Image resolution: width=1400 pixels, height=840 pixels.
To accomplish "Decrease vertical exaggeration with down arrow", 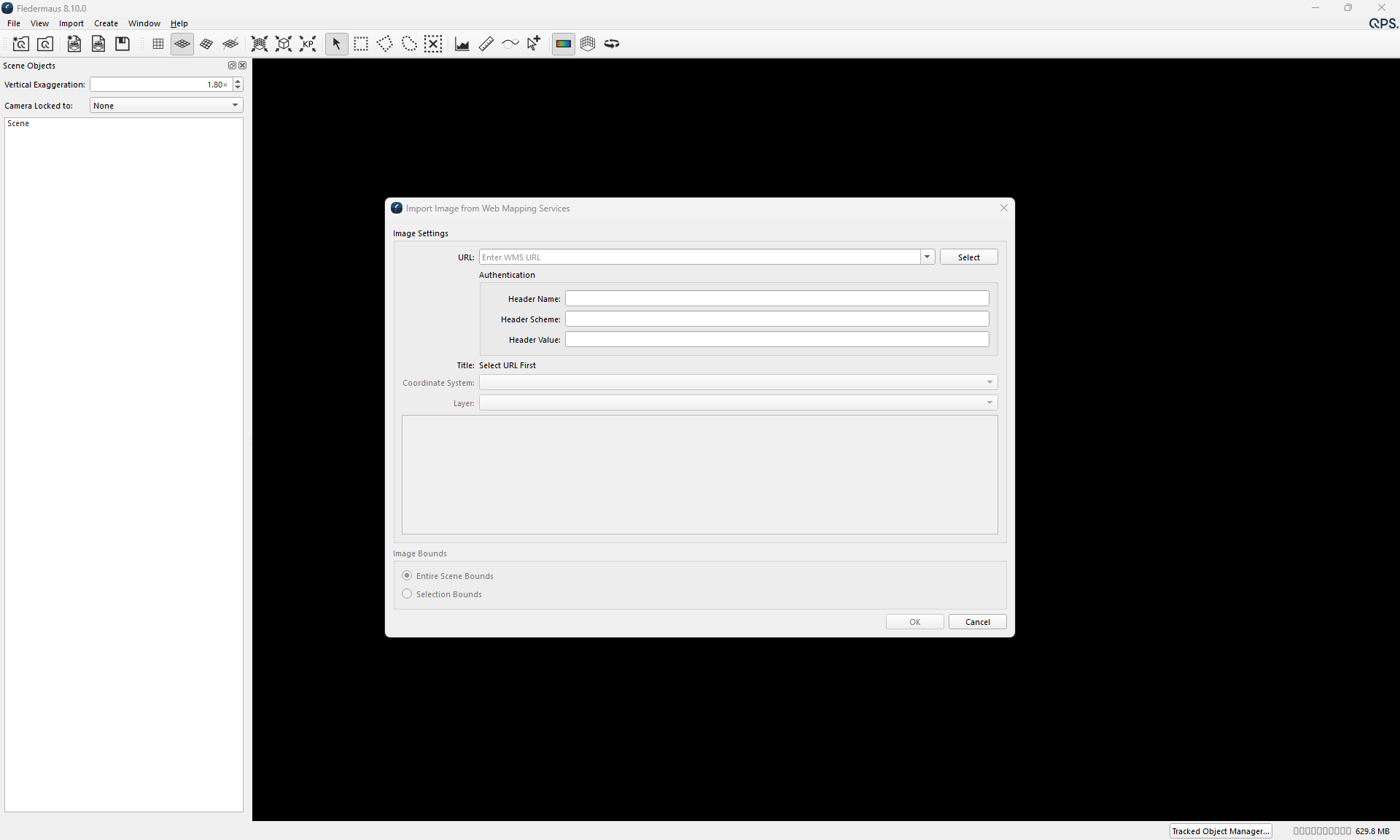I will (238, 88).
